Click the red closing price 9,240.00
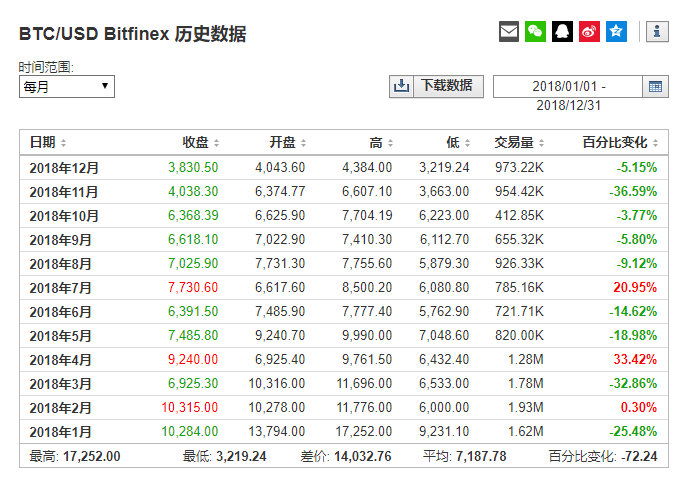681x487 pixels. pyautogui.click(x=193, y=359)
